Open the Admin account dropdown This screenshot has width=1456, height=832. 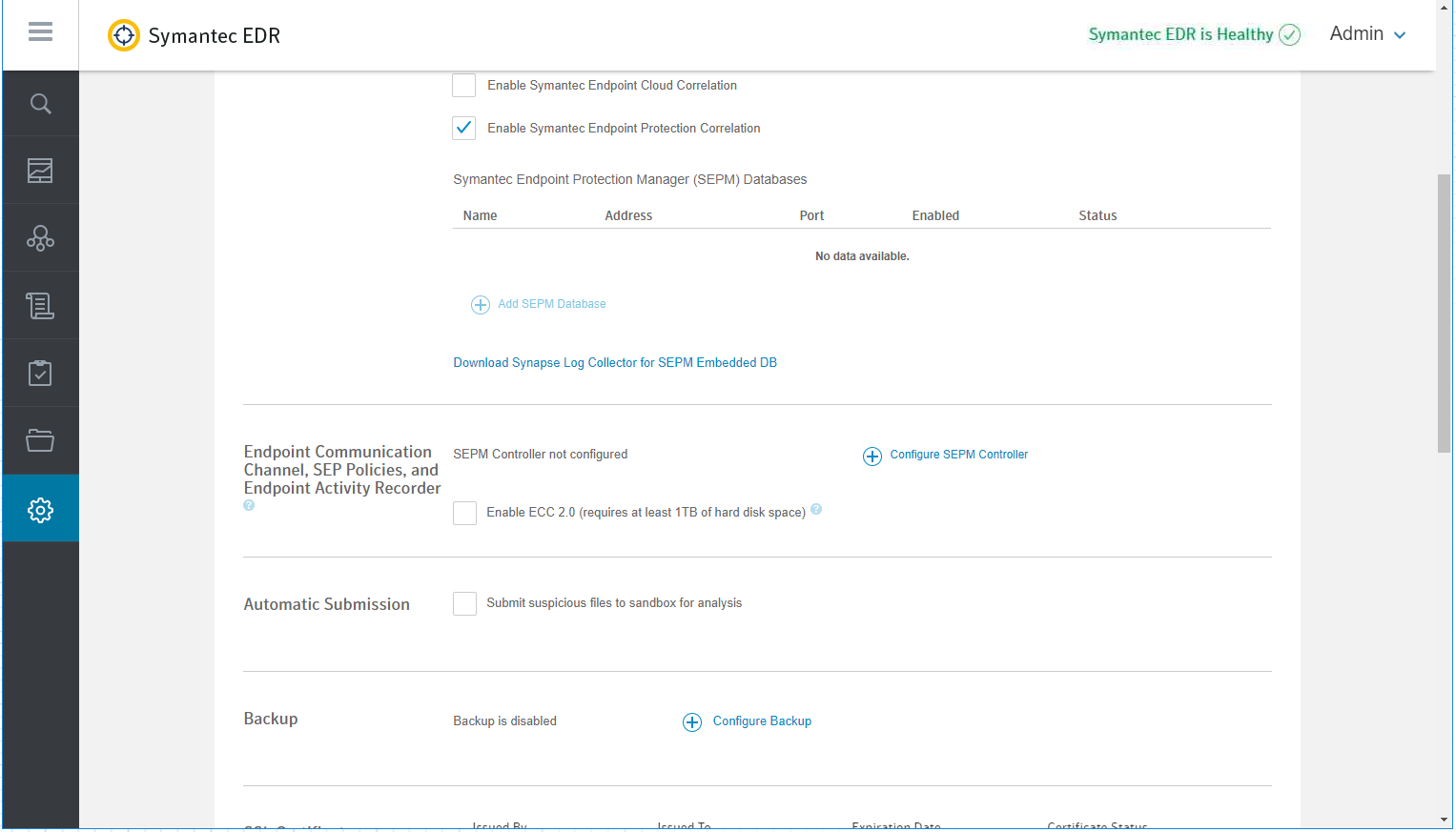pos(1366,33)
